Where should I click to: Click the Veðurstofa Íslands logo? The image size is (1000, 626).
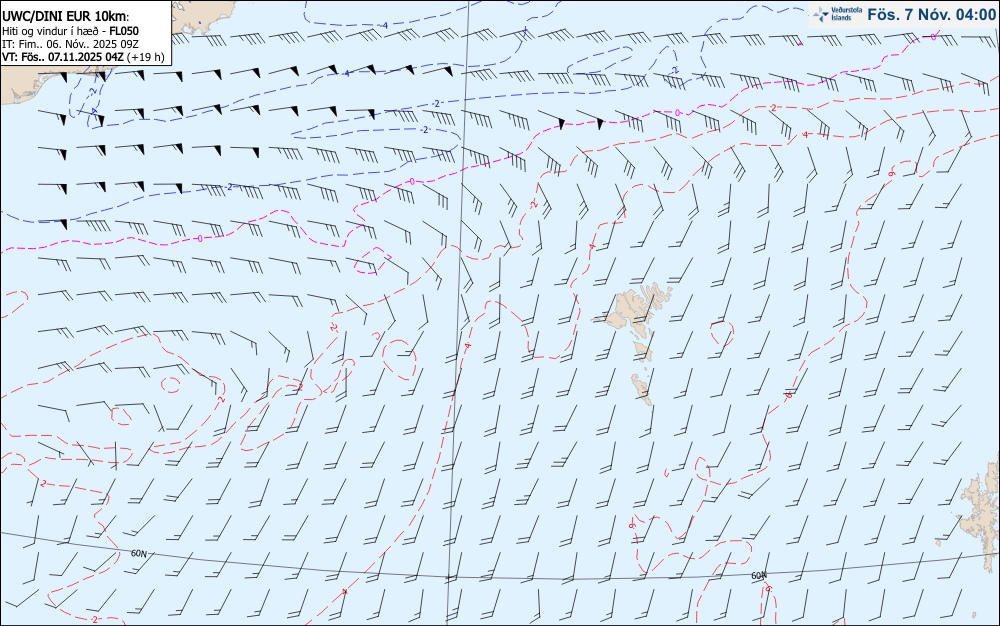point(837,14)
